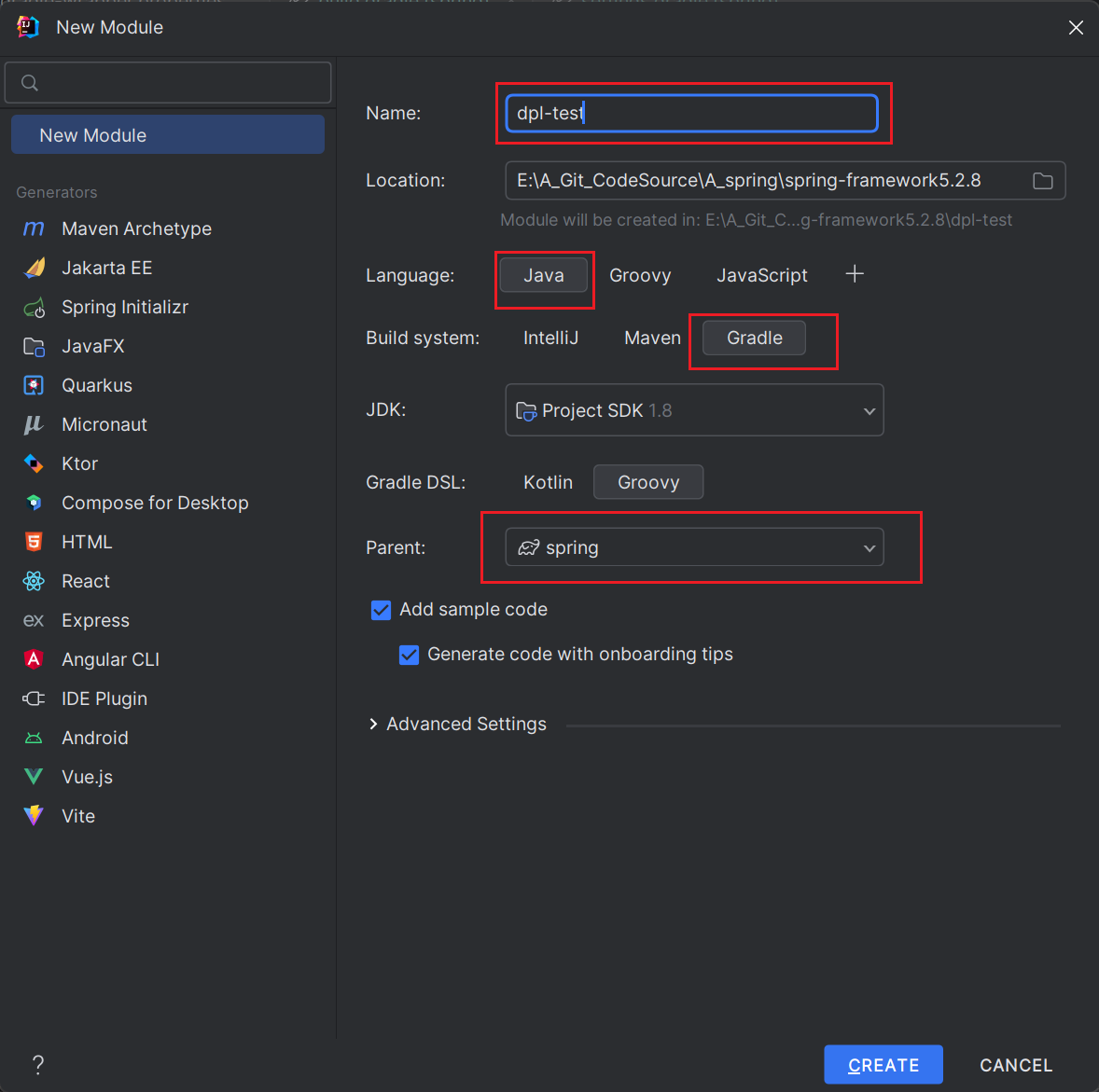Click the Android robot icon
The image size is (1099, 1092).
click(x=34, y=738)
